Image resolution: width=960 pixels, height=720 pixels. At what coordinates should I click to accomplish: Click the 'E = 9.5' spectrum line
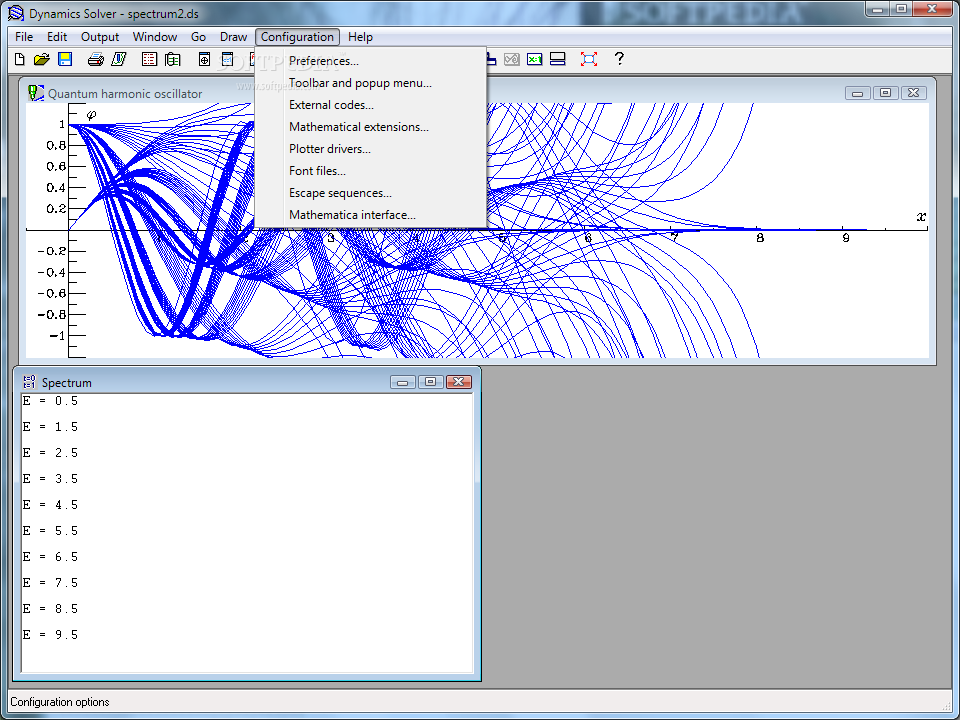(50, 635)
